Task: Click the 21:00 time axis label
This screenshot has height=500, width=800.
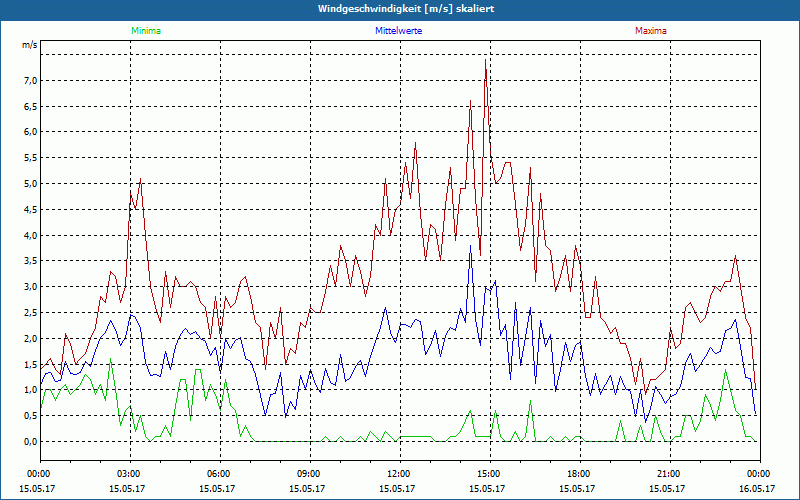Action: (668, 474)
